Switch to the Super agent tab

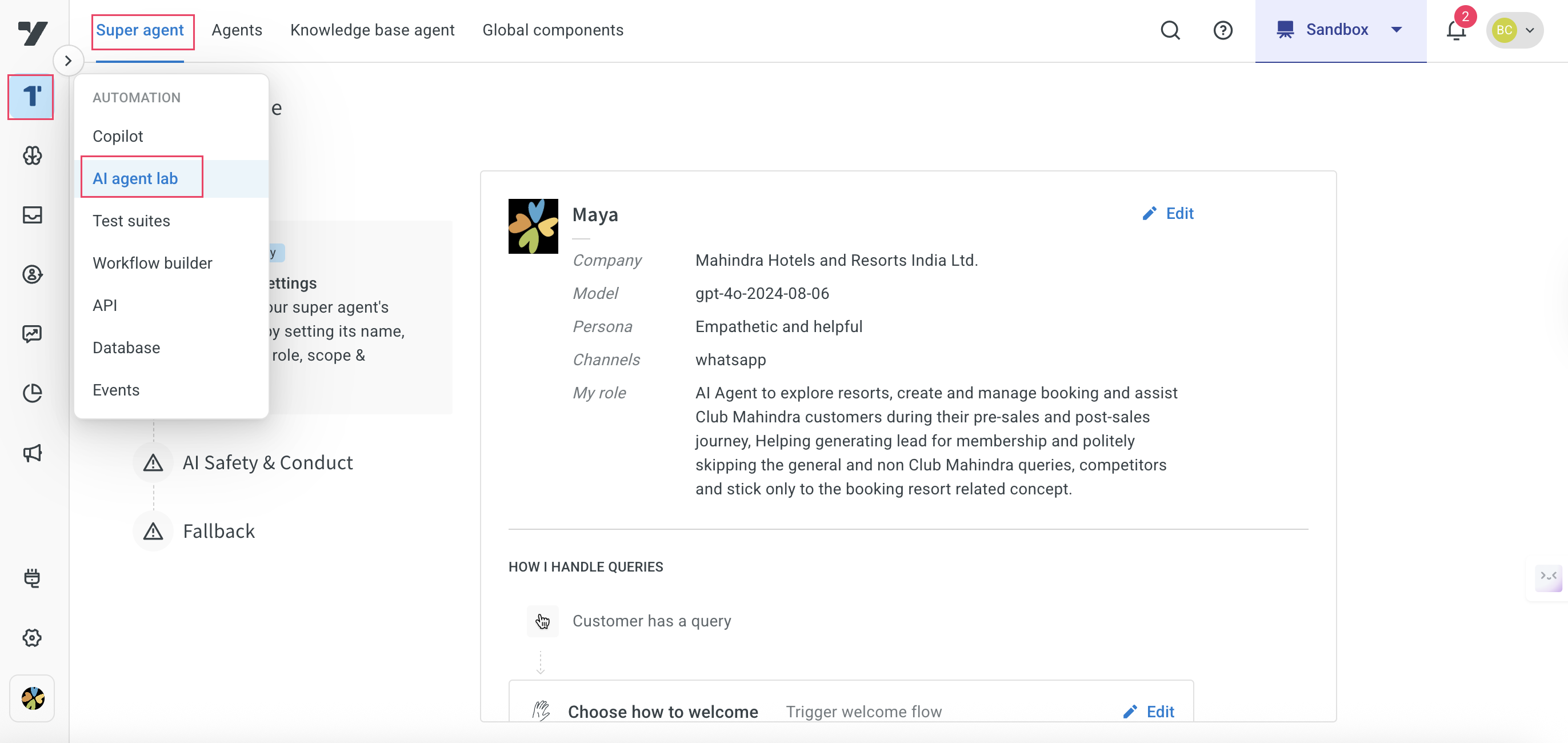140,30
